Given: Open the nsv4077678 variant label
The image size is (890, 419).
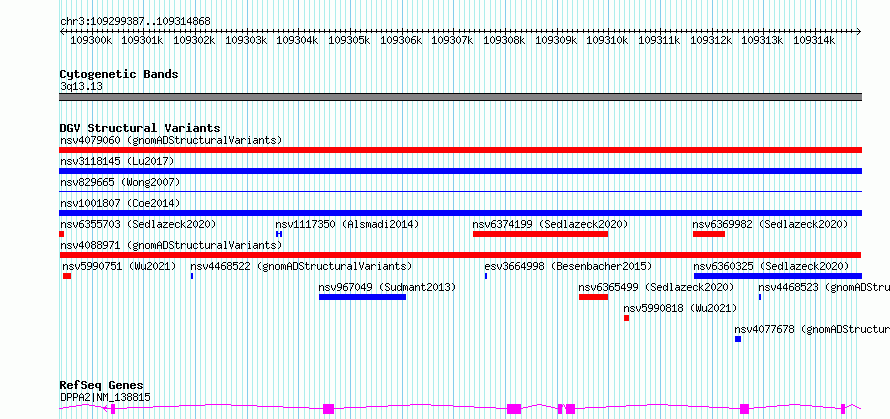Looking at the screenshot, I should pyautogui.click(x=812, y=329).
